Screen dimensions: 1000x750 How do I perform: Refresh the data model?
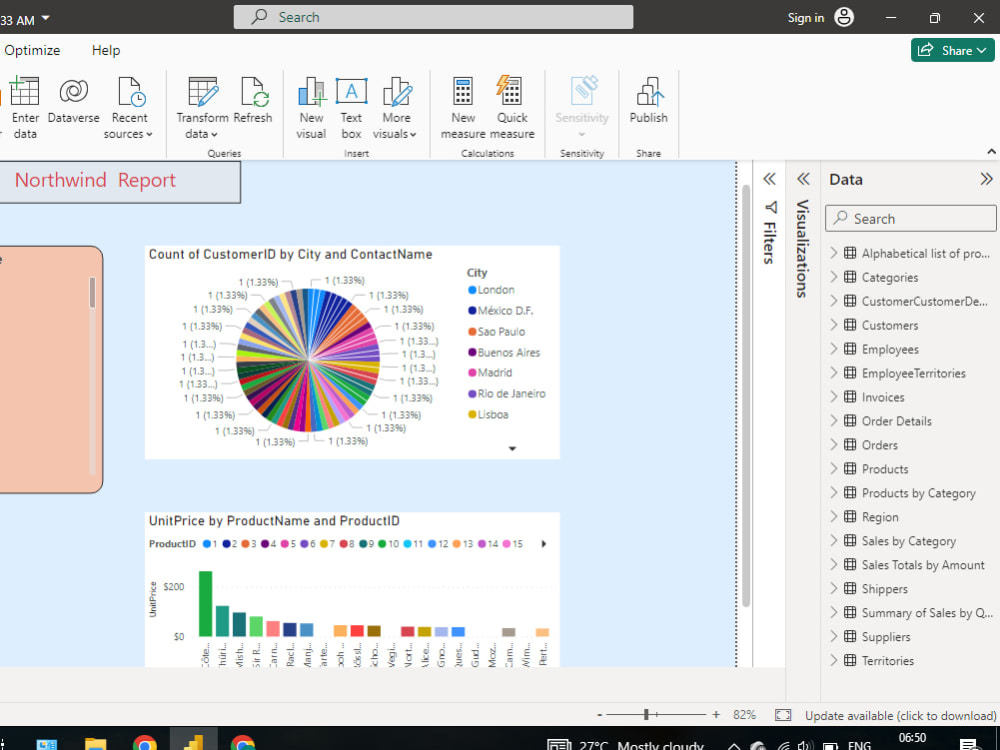coord(253,101)
